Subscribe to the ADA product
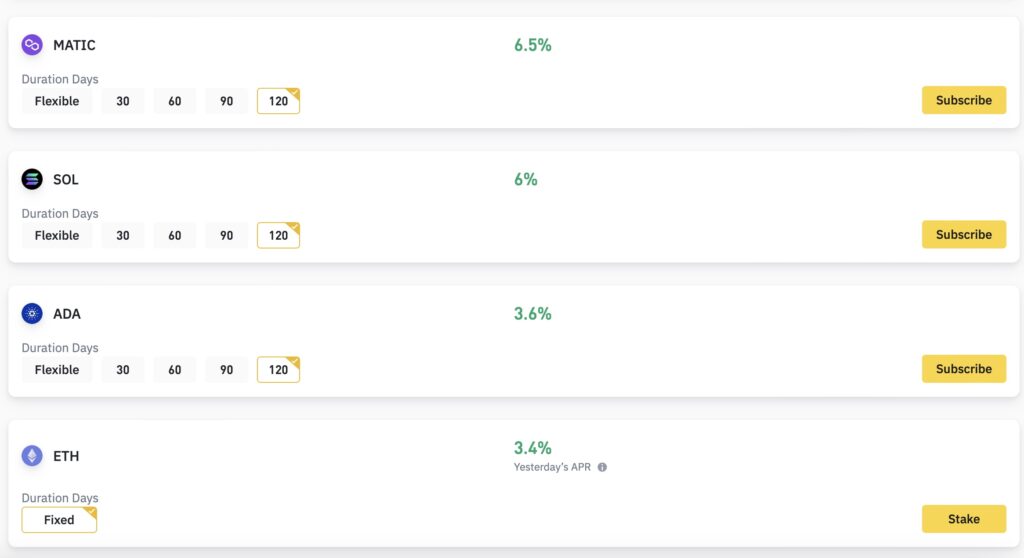Image resolution: width=1024 pixels, height=558 pixels. pyautogui.click(x=964, y=369)
